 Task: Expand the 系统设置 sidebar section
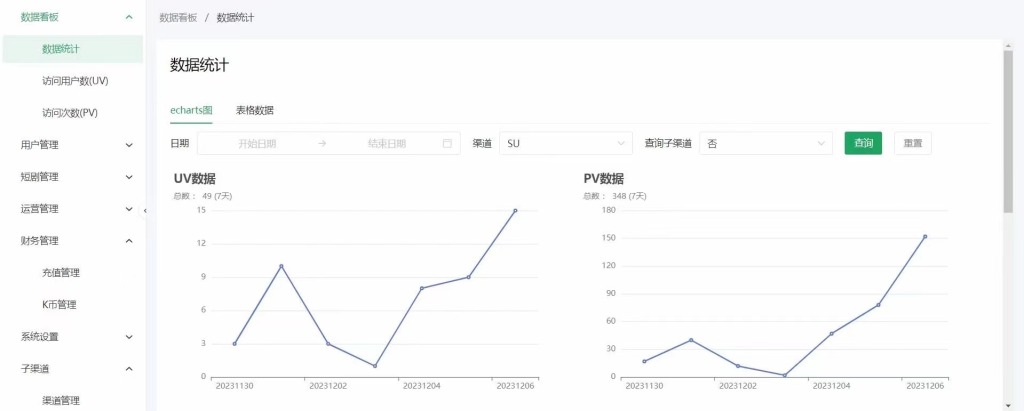point(72,337)
